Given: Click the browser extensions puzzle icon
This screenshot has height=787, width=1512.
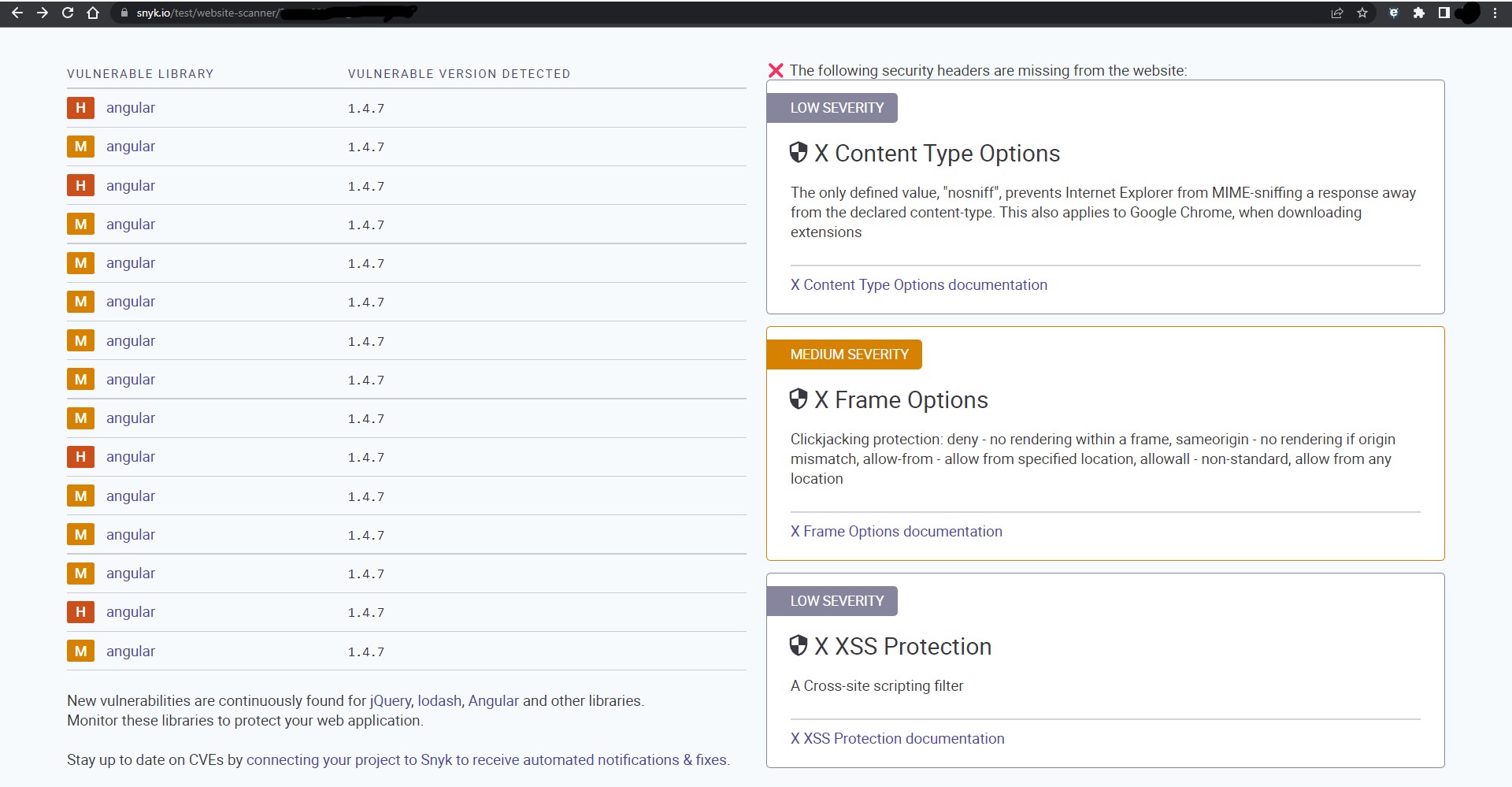Looking at the screenshot, I should point(1420,13).
